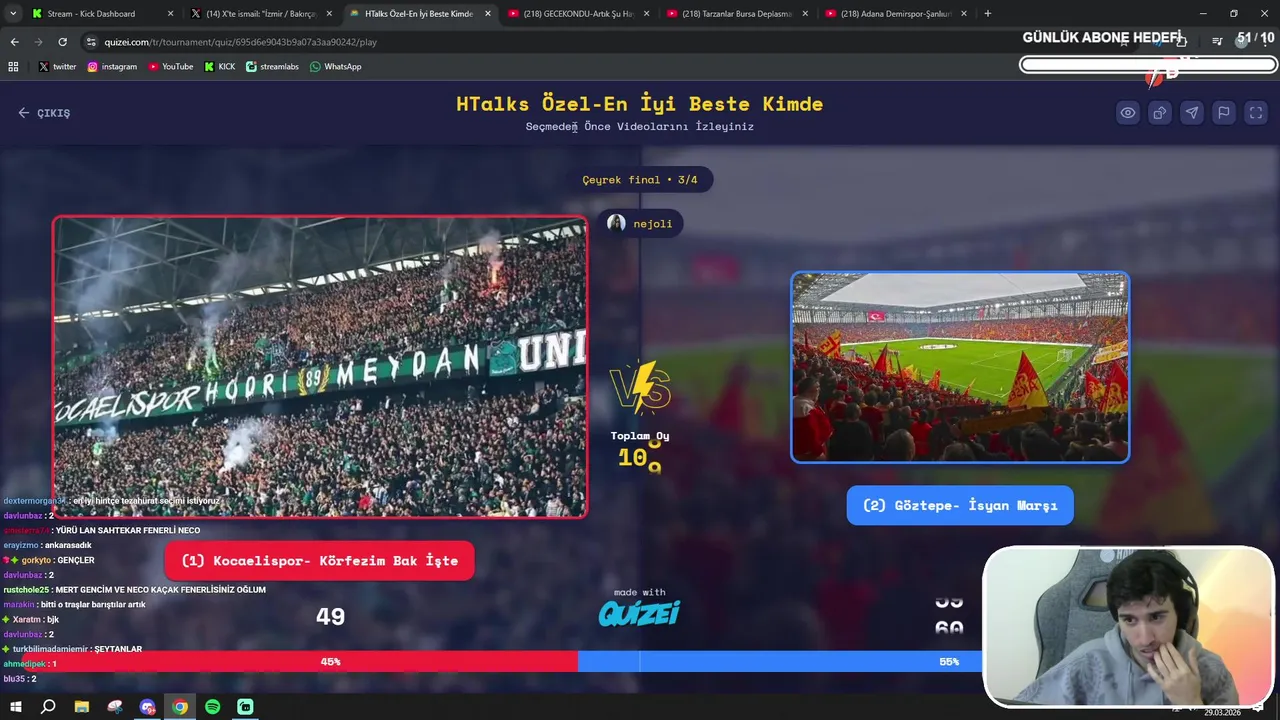1280x720 pixels.
Task: Click chat username gorkyto
Action: (36, 560)
